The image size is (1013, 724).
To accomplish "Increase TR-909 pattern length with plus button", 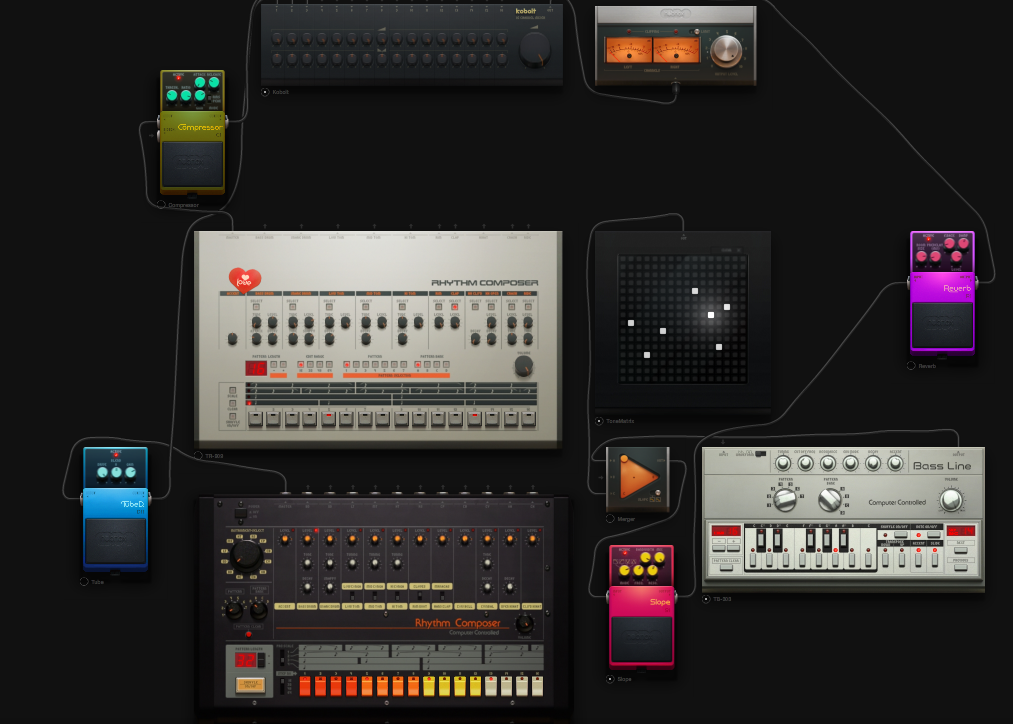I will [x=283, y=365].
